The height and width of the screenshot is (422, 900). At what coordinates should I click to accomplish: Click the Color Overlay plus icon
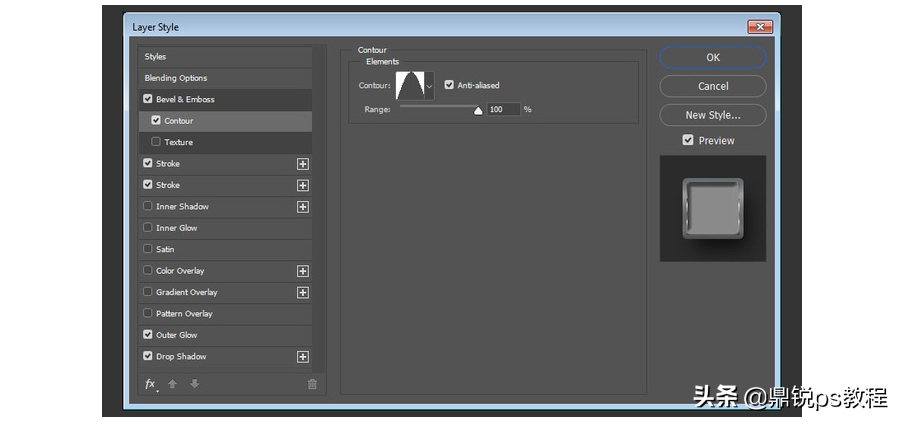pyautogui.click(x=302, y=271)
